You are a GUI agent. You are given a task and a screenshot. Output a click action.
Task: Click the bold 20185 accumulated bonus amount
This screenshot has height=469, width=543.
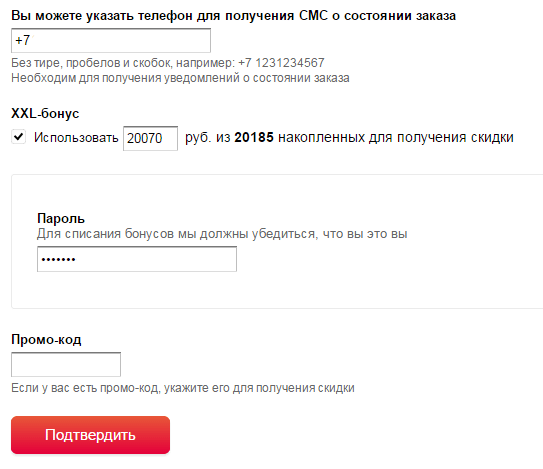click(x=254, y=138)
